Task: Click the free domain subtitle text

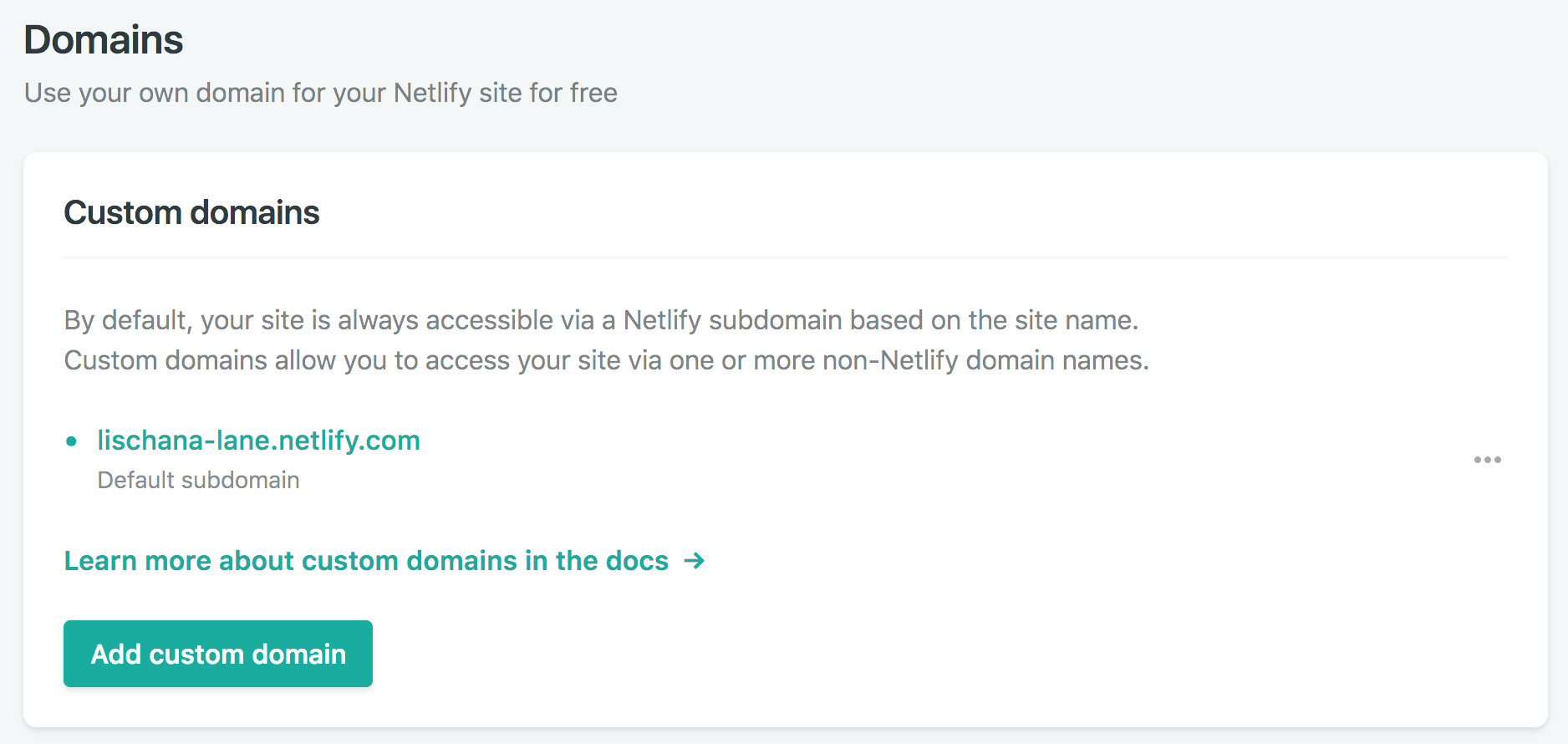Action: [x=321, y=93]
